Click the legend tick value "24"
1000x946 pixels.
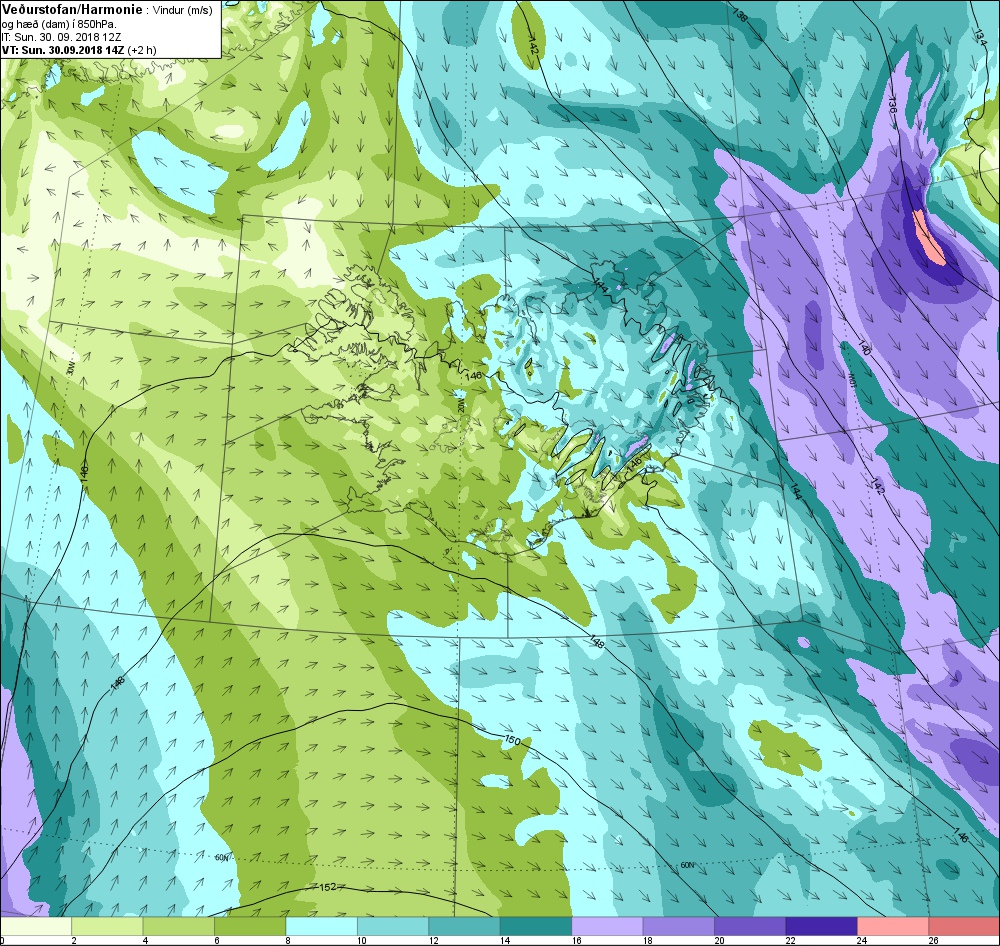[862, 940]
